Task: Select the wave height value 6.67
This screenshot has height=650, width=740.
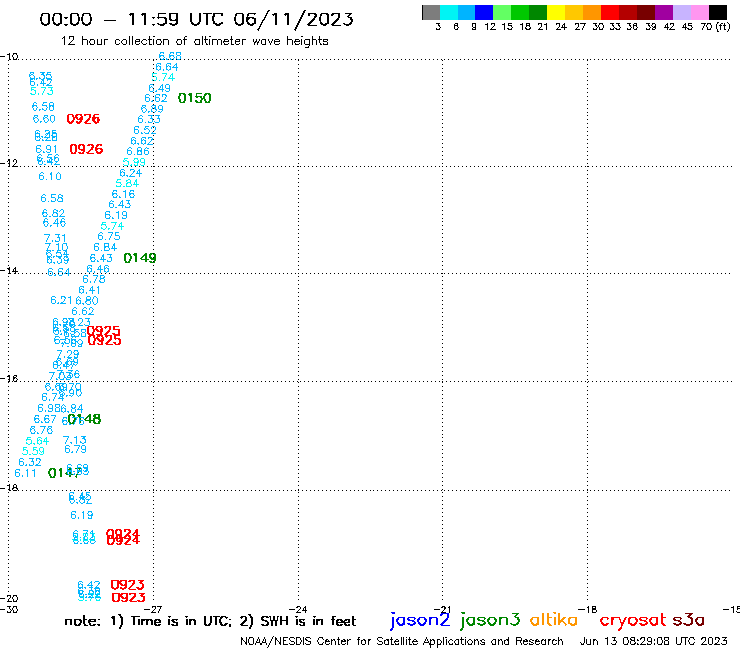Action: tap(45, 419)
